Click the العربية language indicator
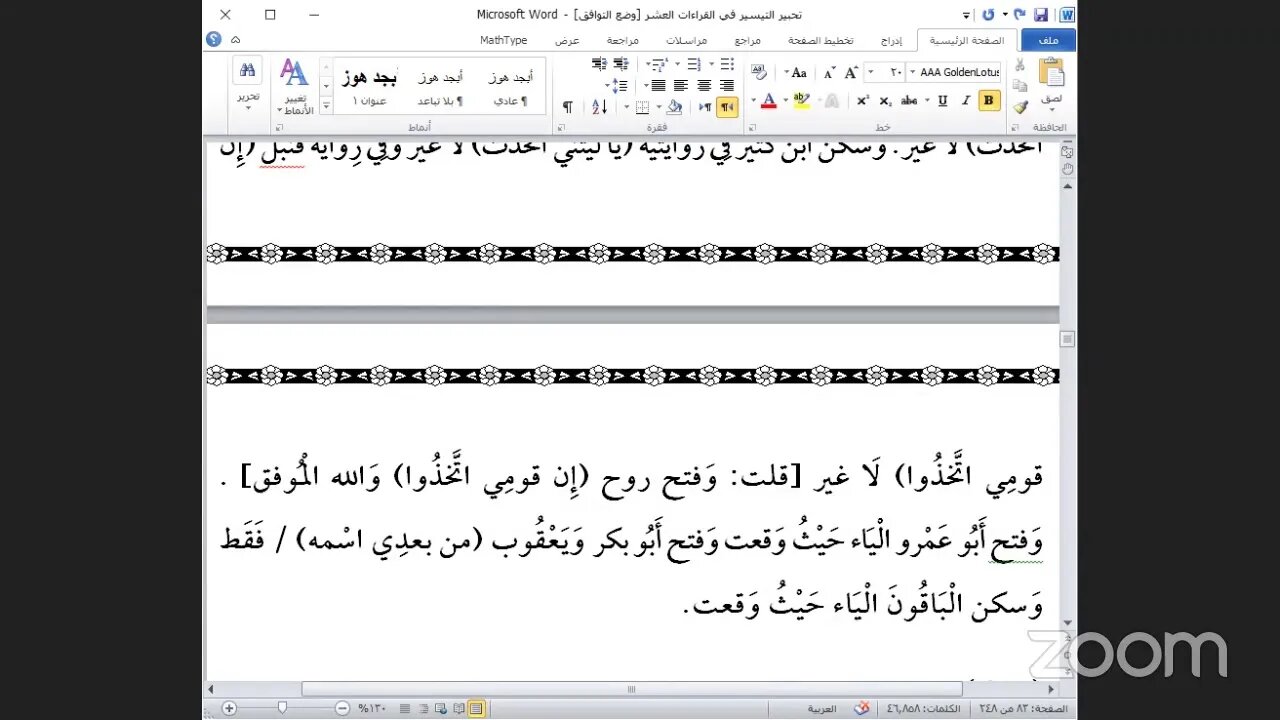The width and height of the screenshot is (1280, 720). [822, 709]
